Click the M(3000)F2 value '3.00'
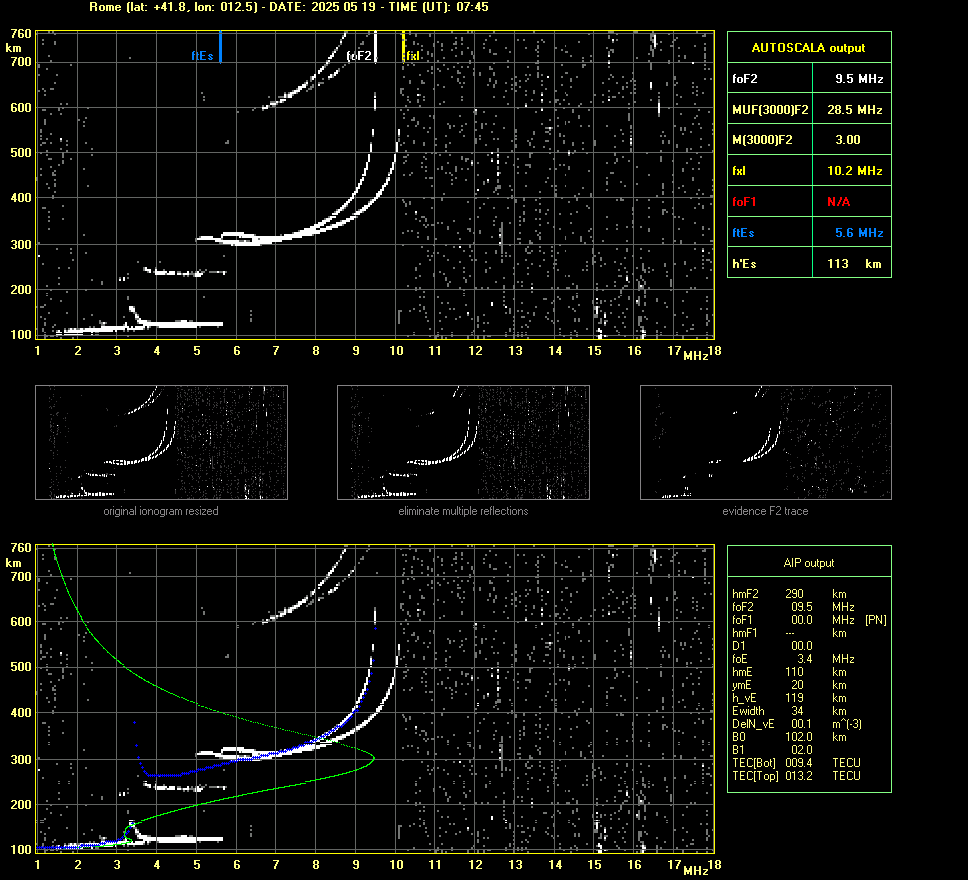Screen dimensions: 968x880 pos(848,140)
